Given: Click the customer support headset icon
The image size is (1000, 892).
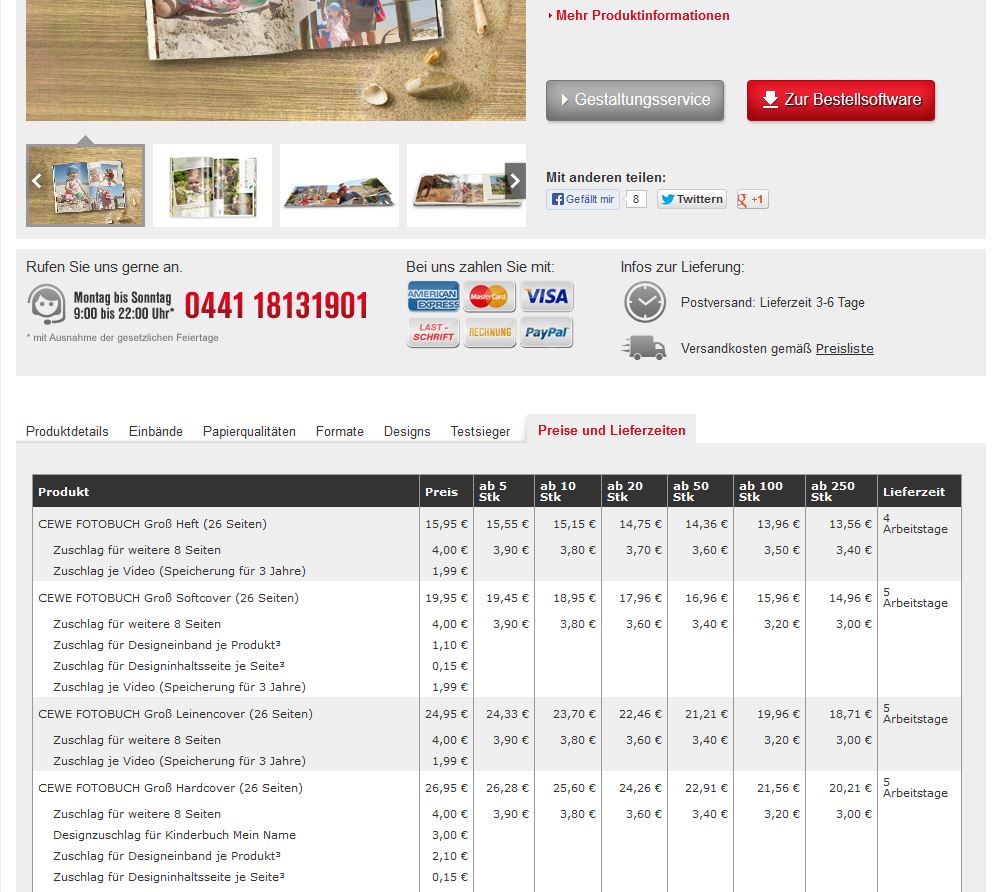Looking at the screenshot, I should (x=47, y=304).
